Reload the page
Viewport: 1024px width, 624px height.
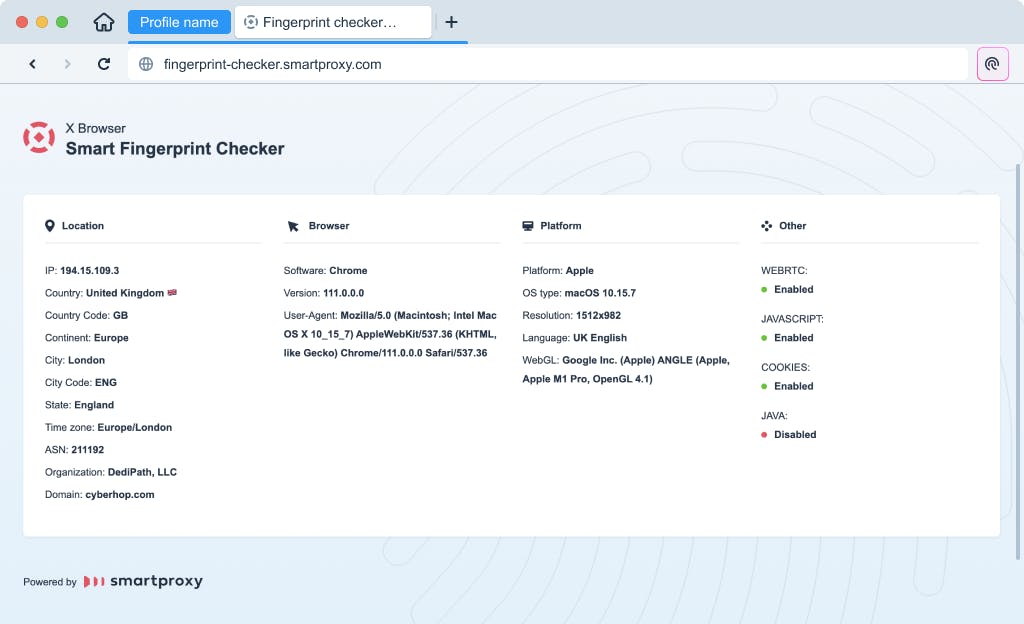[104, 64]
